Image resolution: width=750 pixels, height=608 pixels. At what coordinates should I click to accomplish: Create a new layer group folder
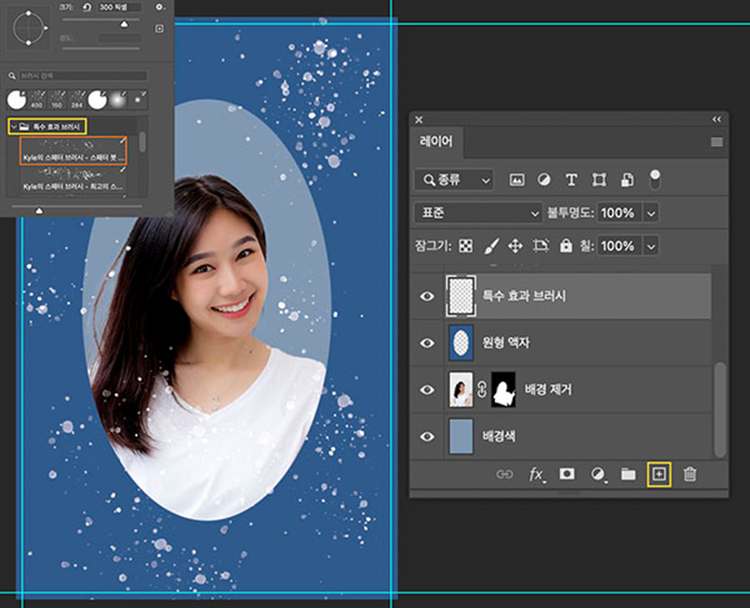pyautogui.click(x=628, y=474)
